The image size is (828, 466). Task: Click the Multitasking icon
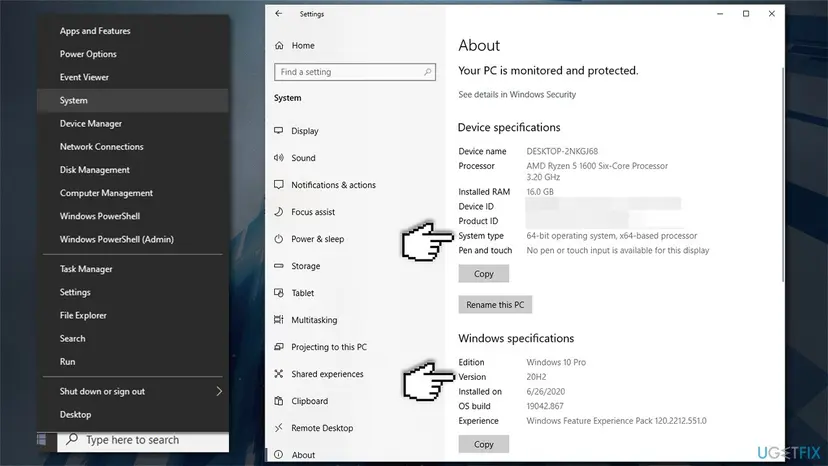279,320
